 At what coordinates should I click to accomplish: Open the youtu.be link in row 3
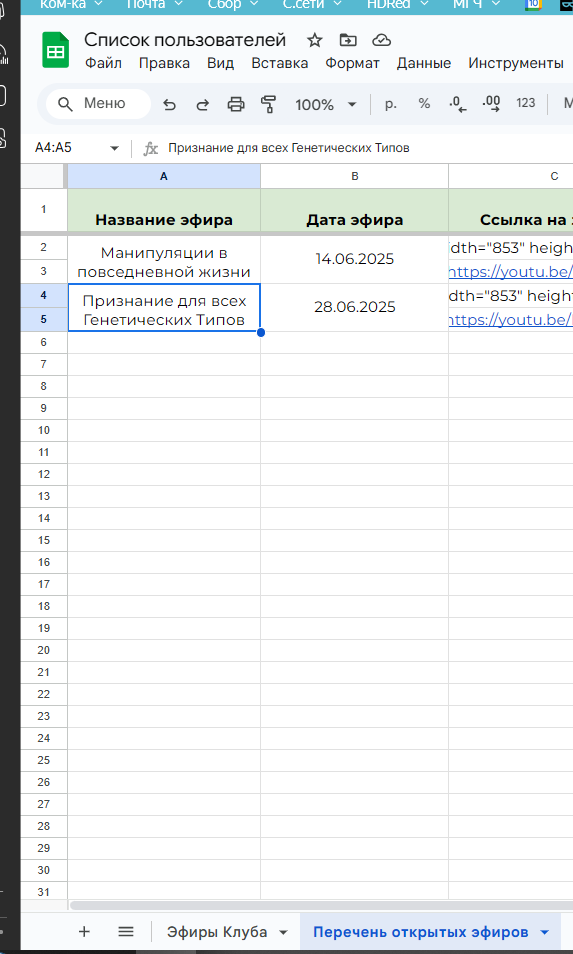point(510,271)
